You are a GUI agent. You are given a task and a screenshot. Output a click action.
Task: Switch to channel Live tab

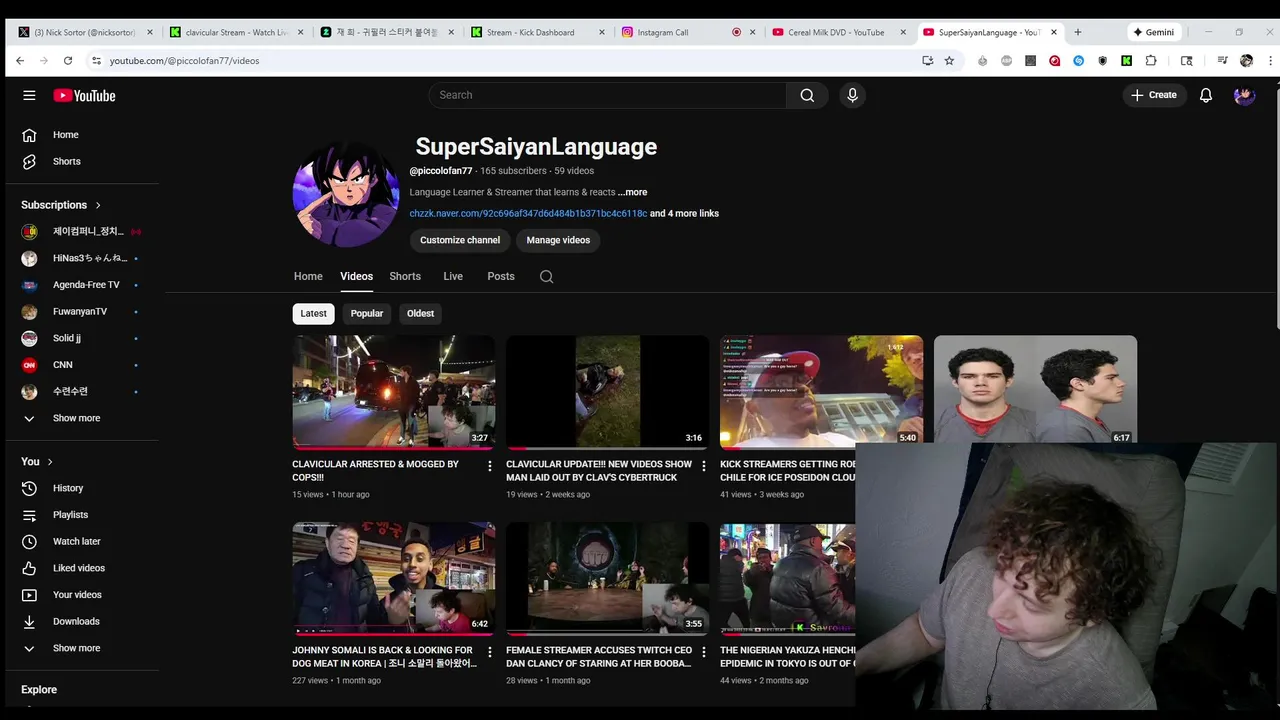click(453, 277)
